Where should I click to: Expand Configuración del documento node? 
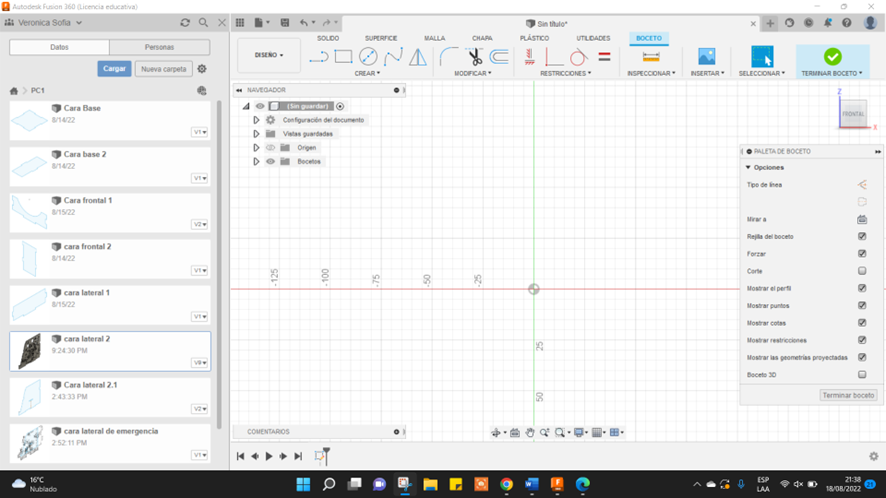coord(256,120)
